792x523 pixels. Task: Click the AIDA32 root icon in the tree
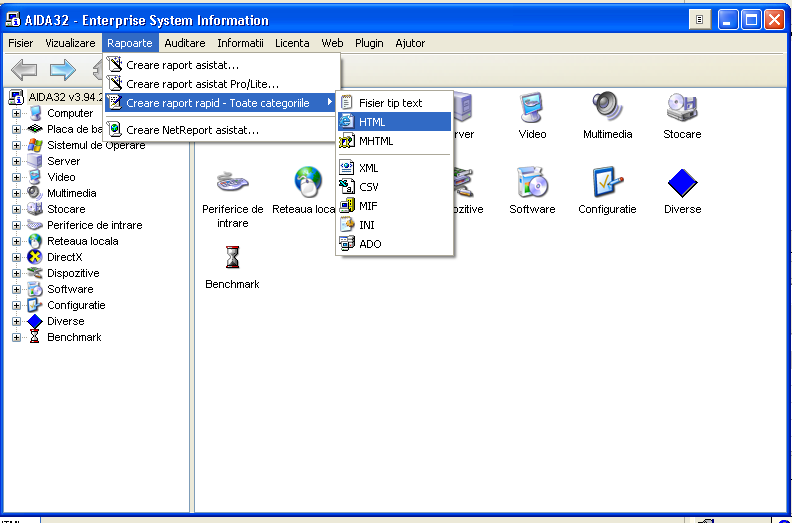tap(17, 97)
